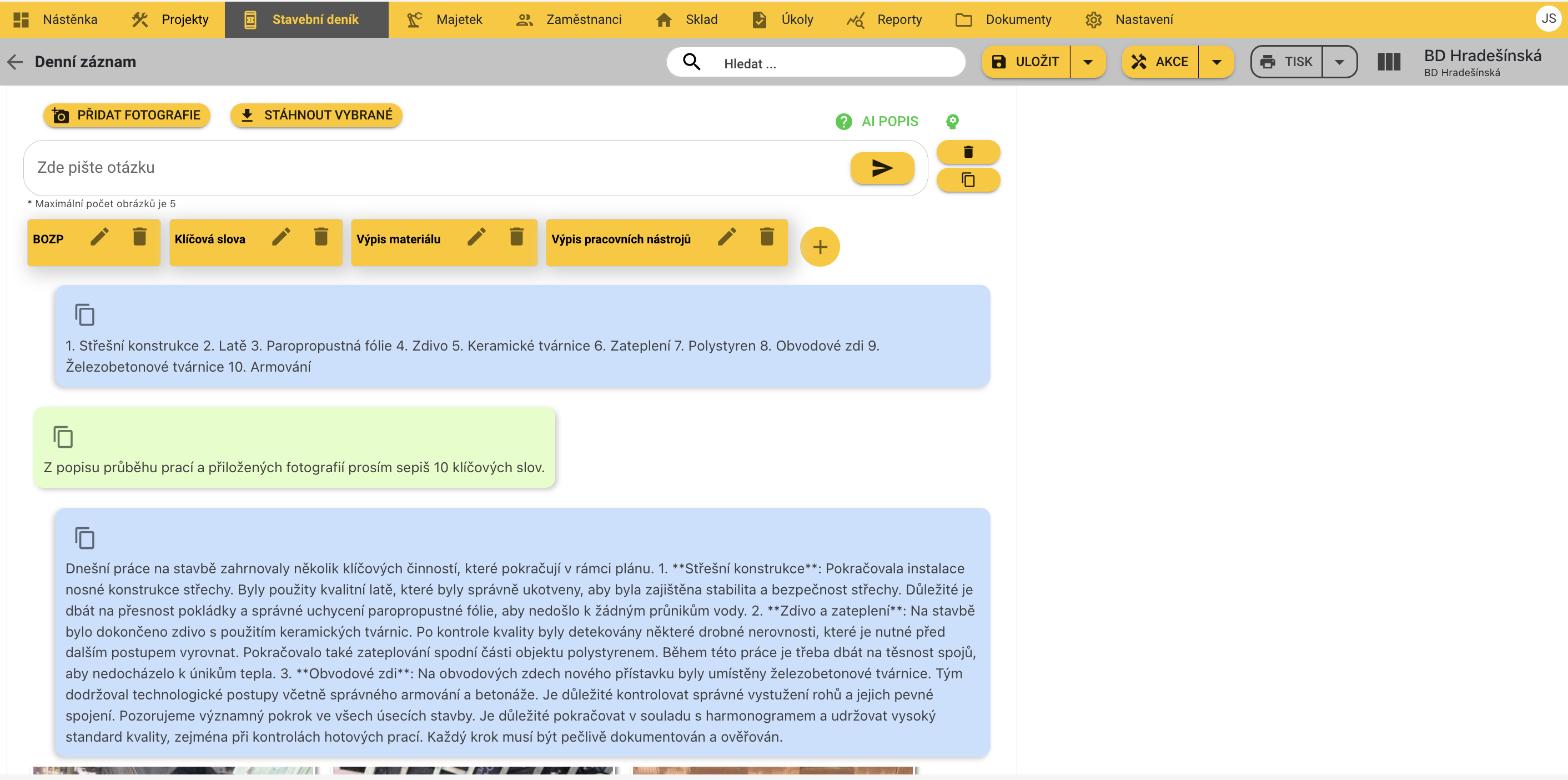This screenshot has width=1568, height=780.
Task: Click the STÁHNOUT VYBRANÉ button
Action: [x=316, y=115]
